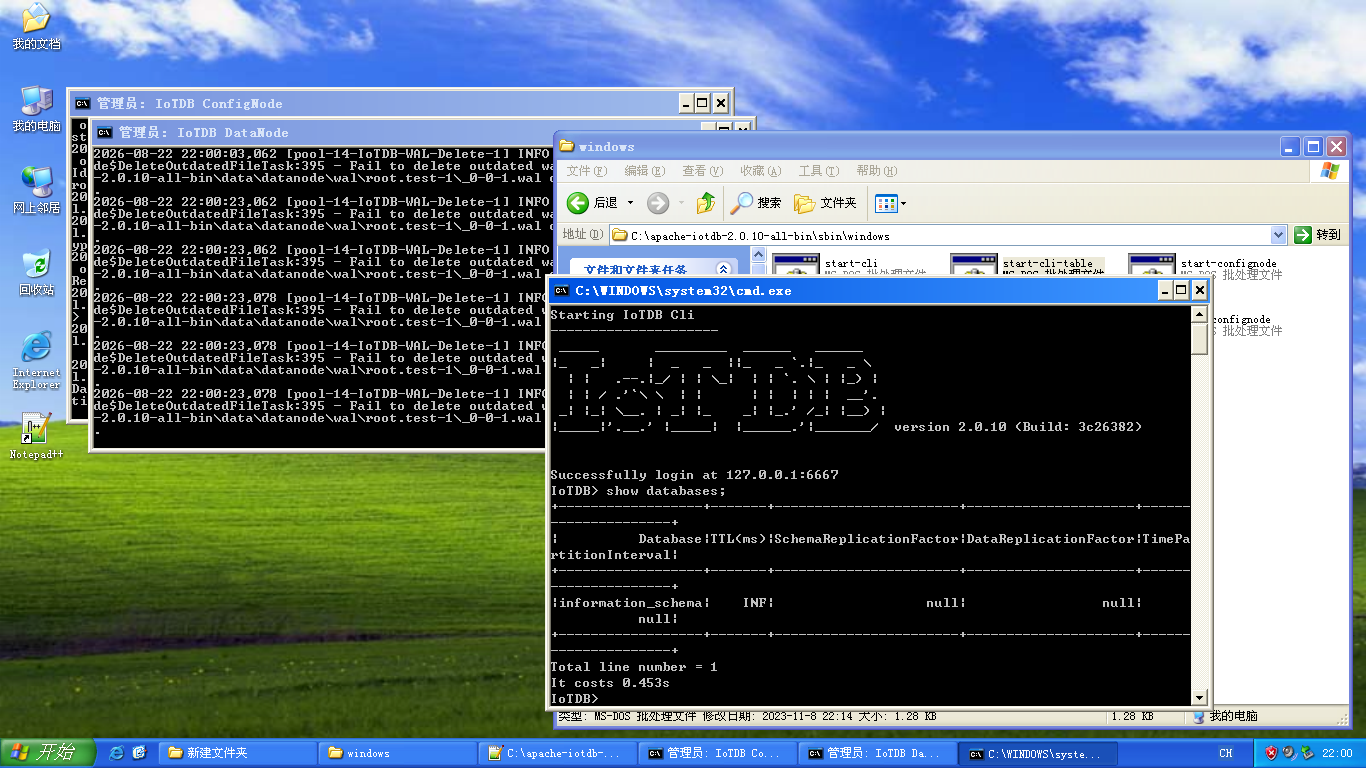This screenshot has width=1366, height=768.
Task: Click the tray icon beside the clock
Action: 1307,752
